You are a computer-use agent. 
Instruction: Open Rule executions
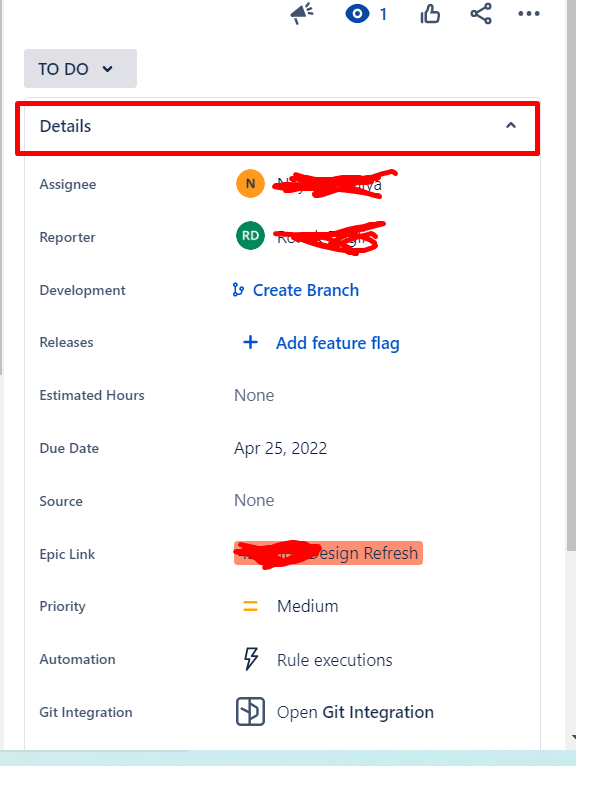pos(335,660)
